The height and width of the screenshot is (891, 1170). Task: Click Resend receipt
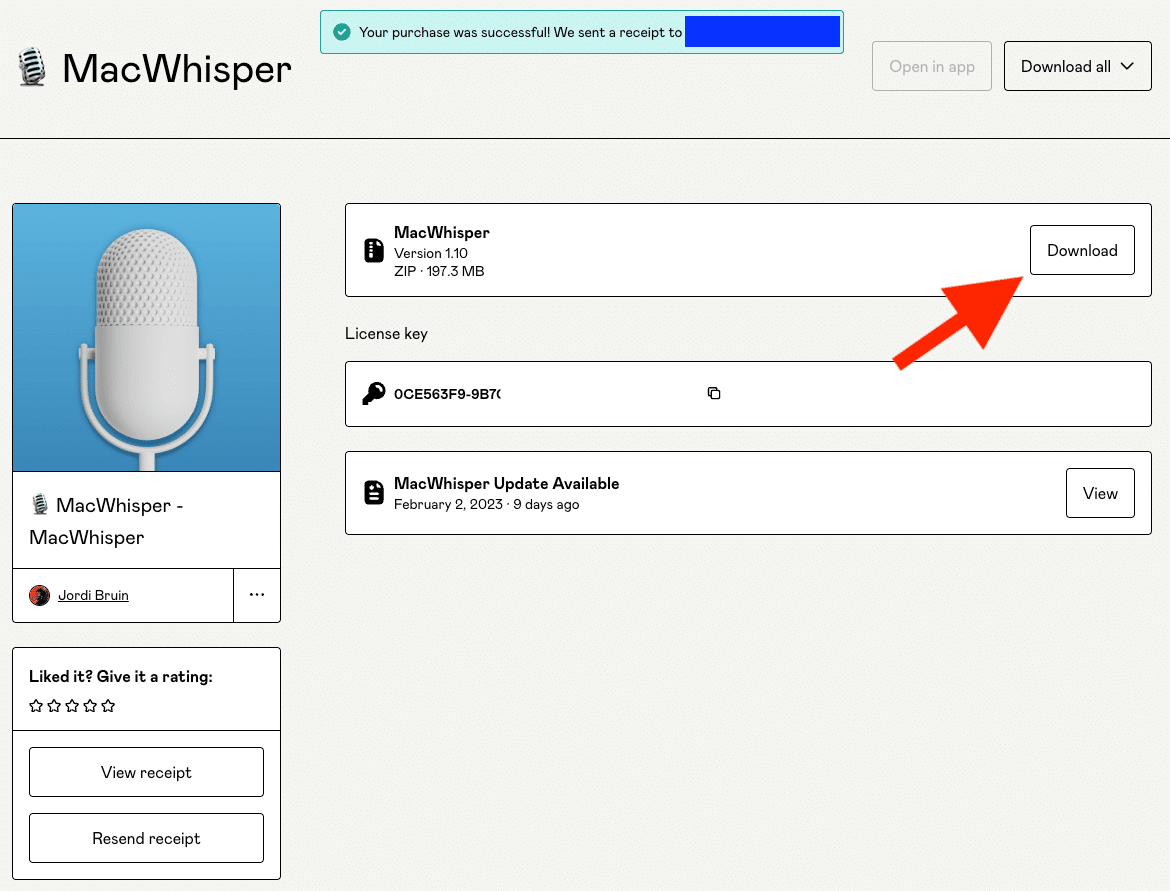click(x=146, y=838)
